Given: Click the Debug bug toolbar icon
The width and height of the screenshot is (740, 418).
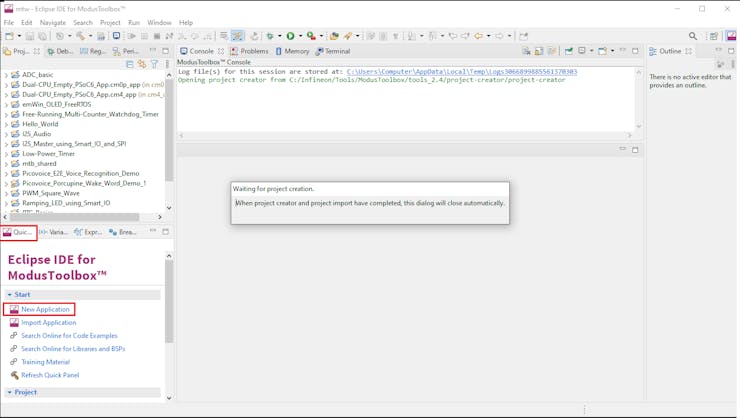Looking at the screenshot, I should click(x=270, y=36).
